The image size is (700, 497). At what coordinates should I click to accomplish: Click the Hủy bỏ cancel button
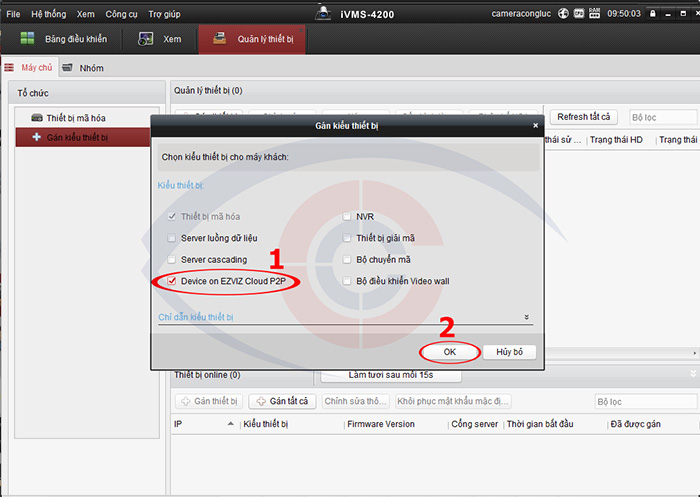[509, 352]
